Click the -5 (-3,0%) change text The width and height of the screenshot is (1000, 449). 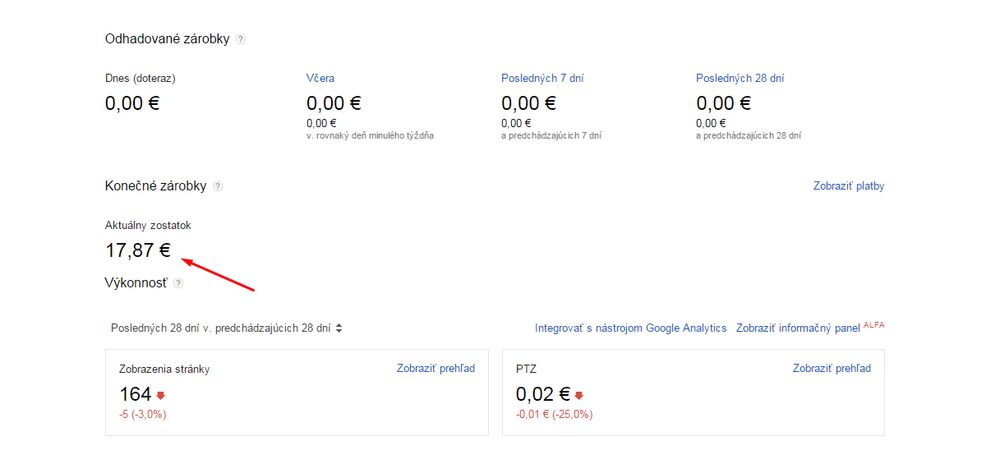tap(142, 414)
